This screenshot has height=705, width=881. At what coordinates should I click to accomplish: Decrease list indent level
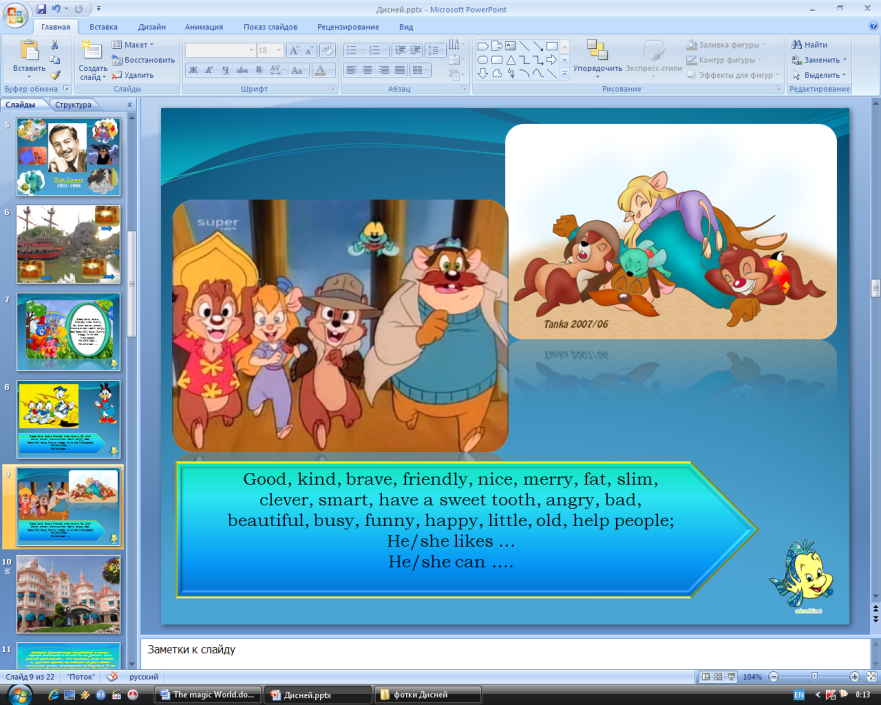(x=400, y=51)
